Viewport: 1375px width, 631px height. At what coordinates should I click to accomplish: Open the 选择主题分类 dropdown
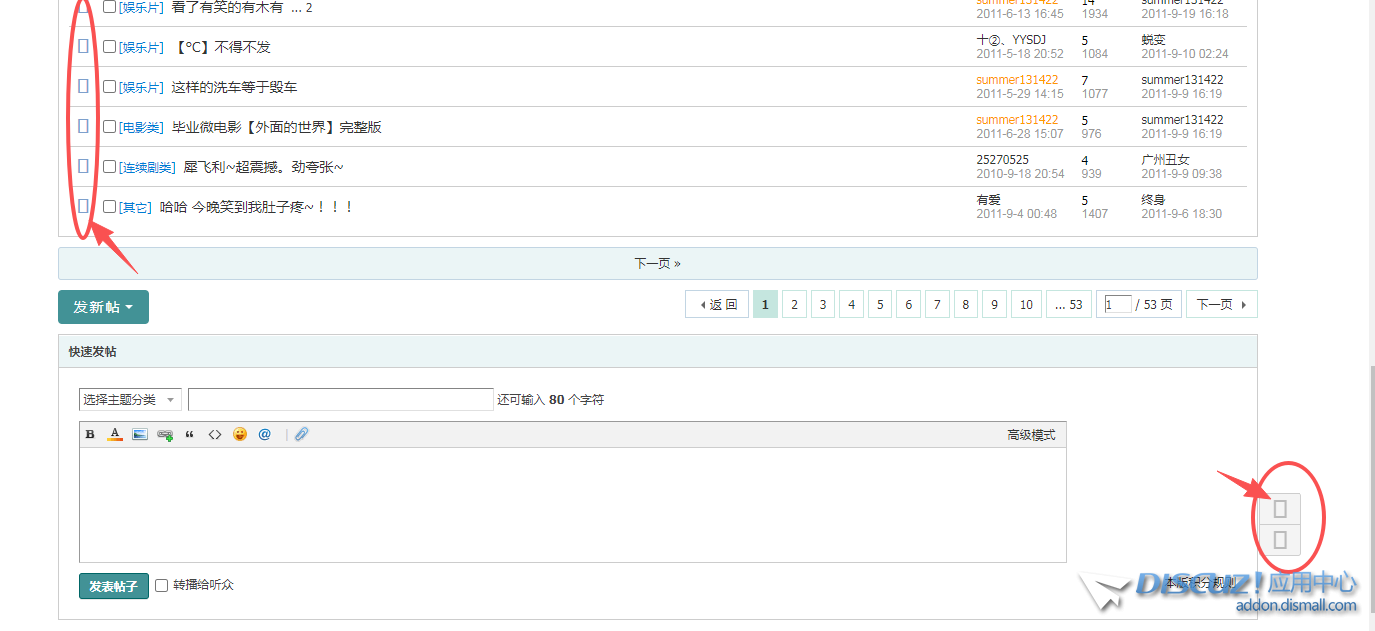click(x=130, y=400)
